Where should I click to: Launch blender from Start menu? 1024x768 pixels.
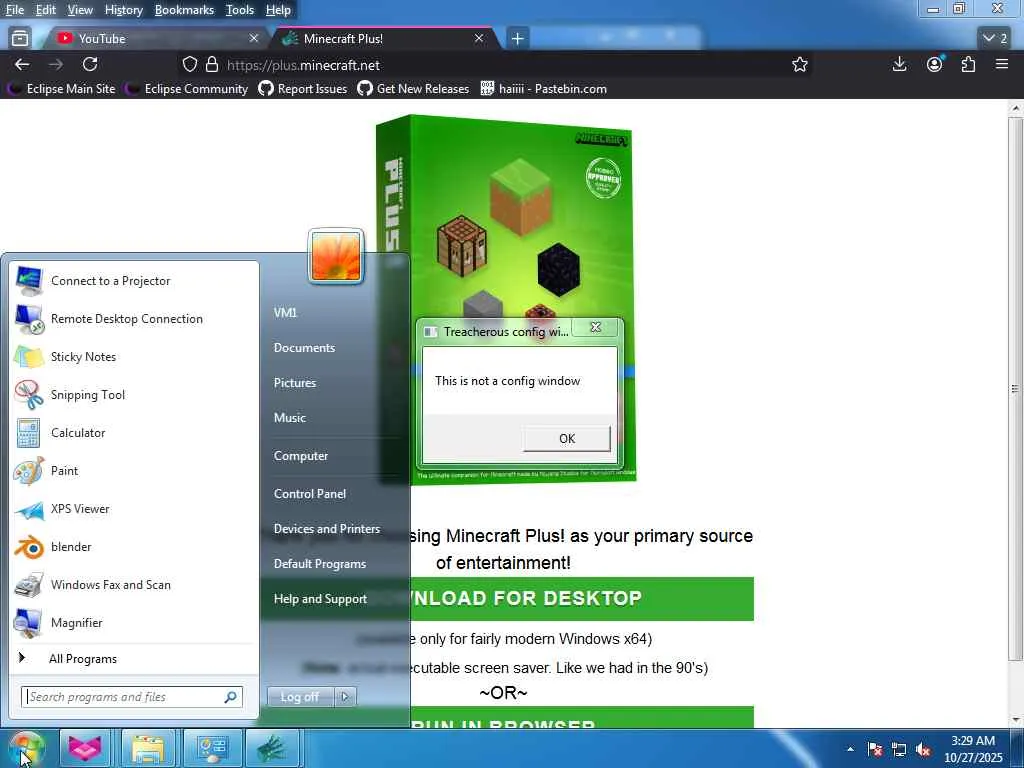(x=134, y=547)
